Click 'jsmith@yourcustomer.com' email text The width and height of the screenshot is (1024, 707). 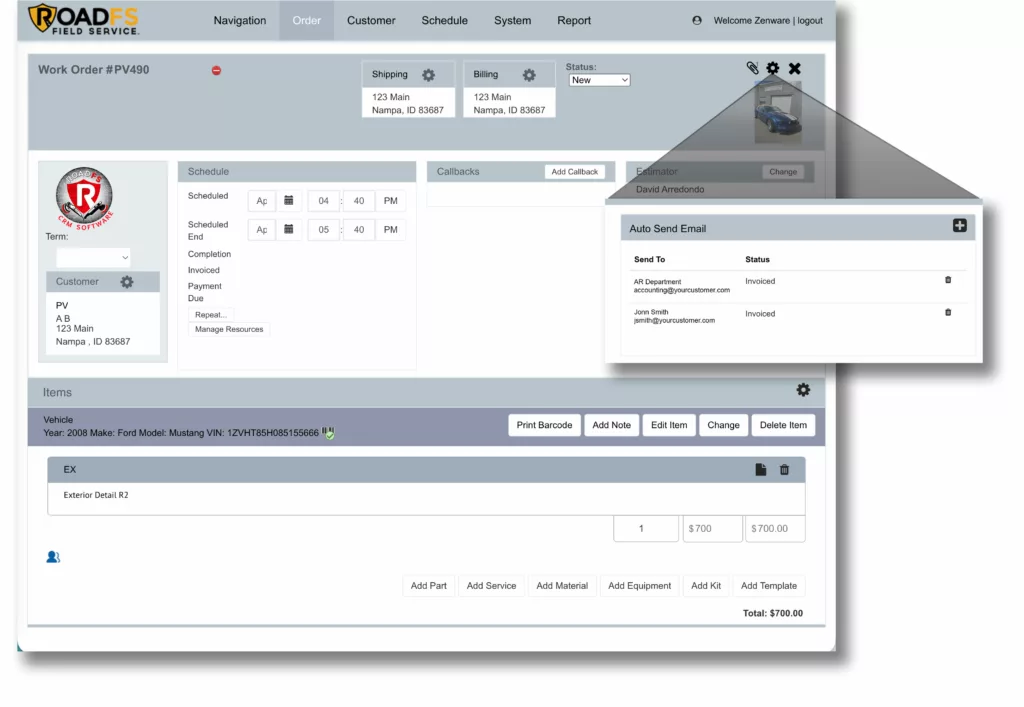click(674, 321)
